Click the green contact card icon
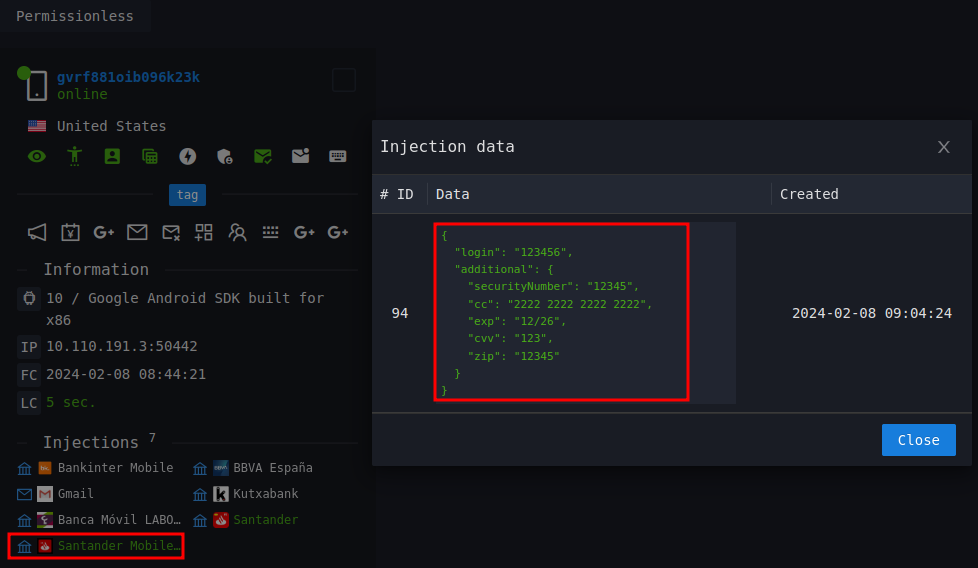The width and height of the screenshot is (978, 568). tap(112, 156)
